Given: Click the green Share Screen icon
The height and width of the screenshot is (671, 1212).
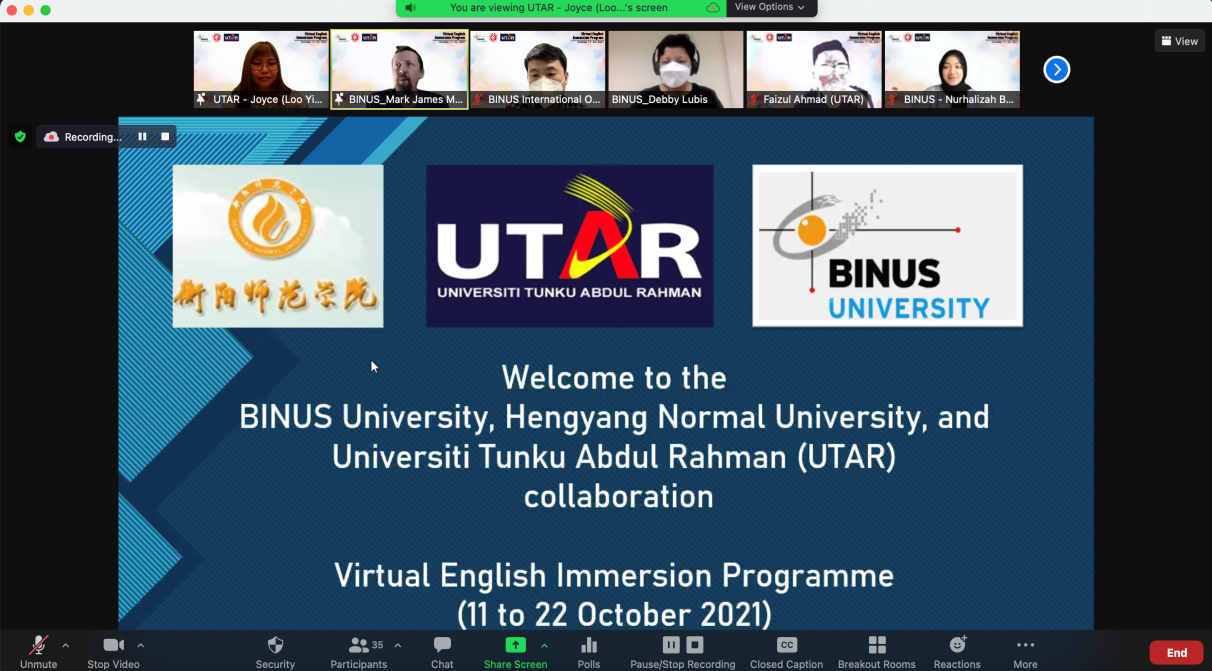Looking at the screenshot, I should (x=515, y=645).
